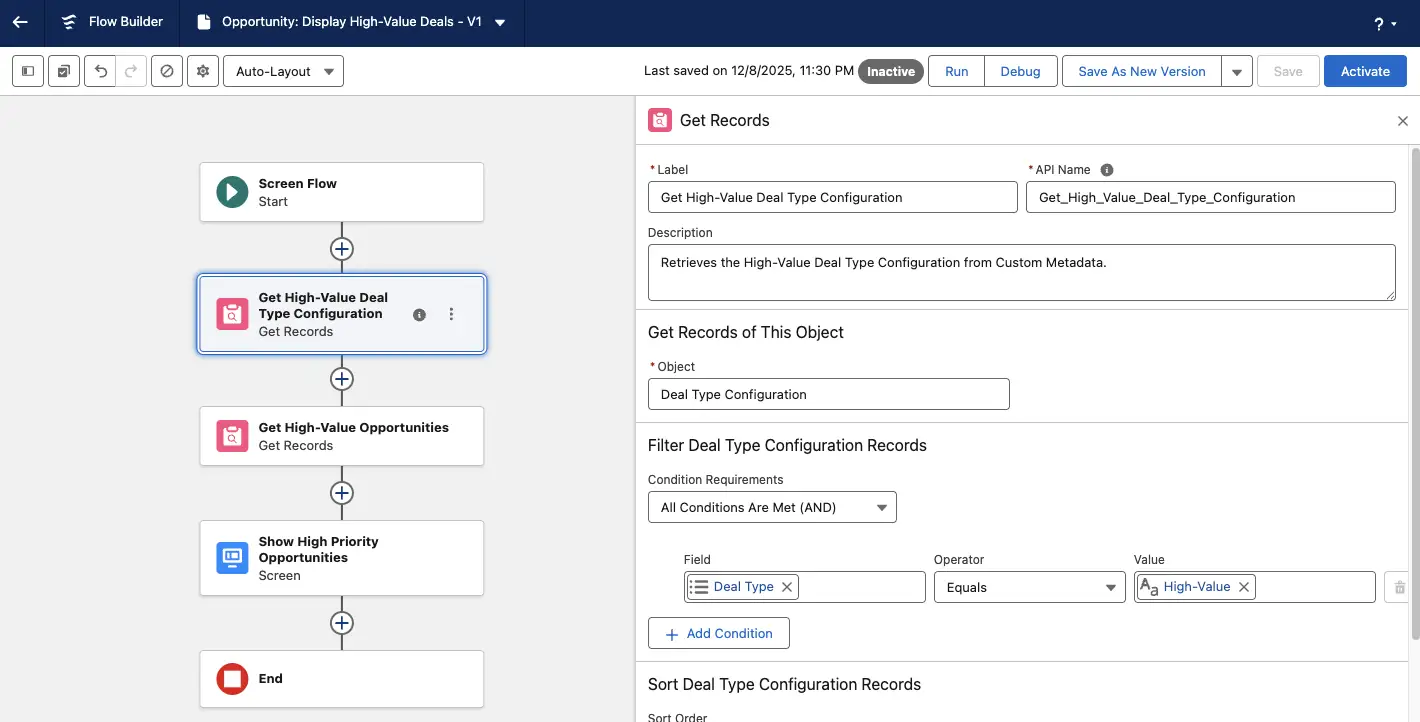Click the Debug button
Image resolution: width=1420 pixels, height=722 pixels.
(x=1021, y=71)
